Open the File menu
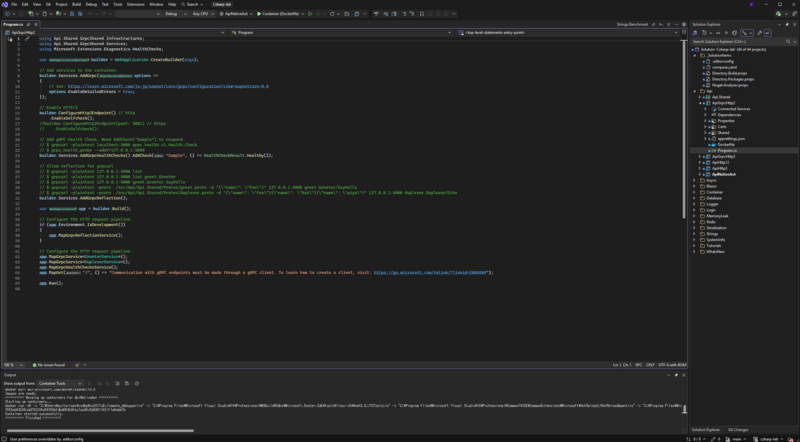800x442 pixels. [14, 4]
